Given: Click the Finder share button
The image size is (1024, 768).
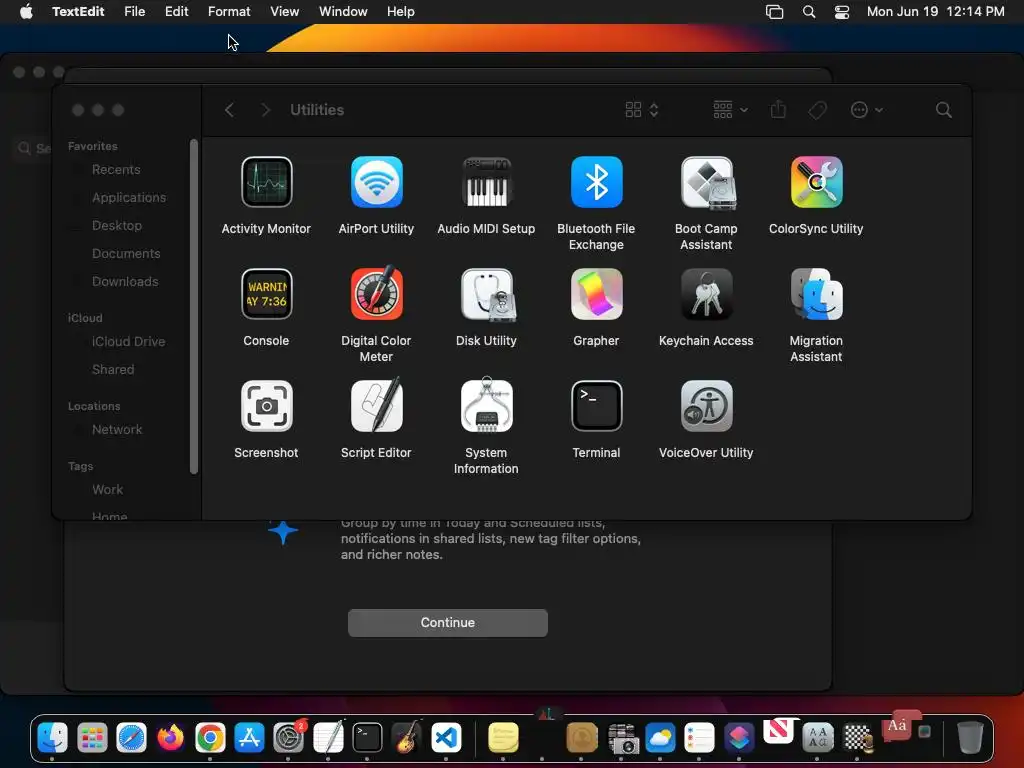Looking at the screenshot, I should (778, 110).
